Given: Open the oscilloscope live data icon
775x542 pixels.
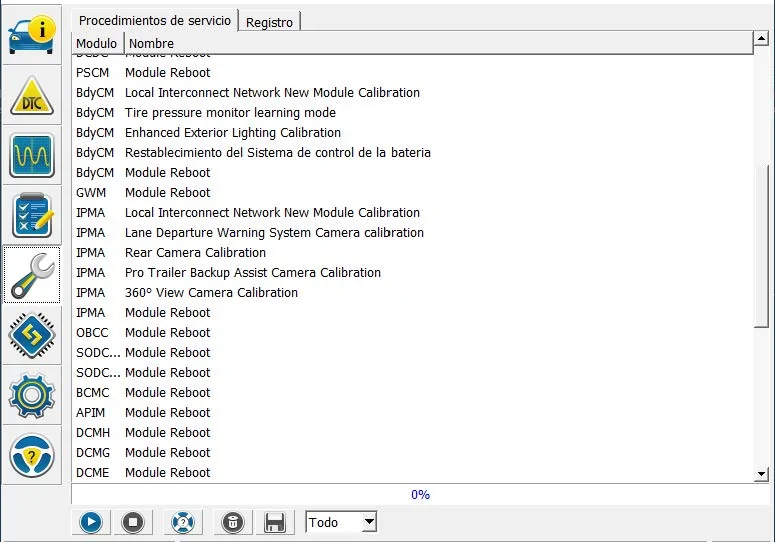Looking at the screenshot, I should (x=32, y=155).
